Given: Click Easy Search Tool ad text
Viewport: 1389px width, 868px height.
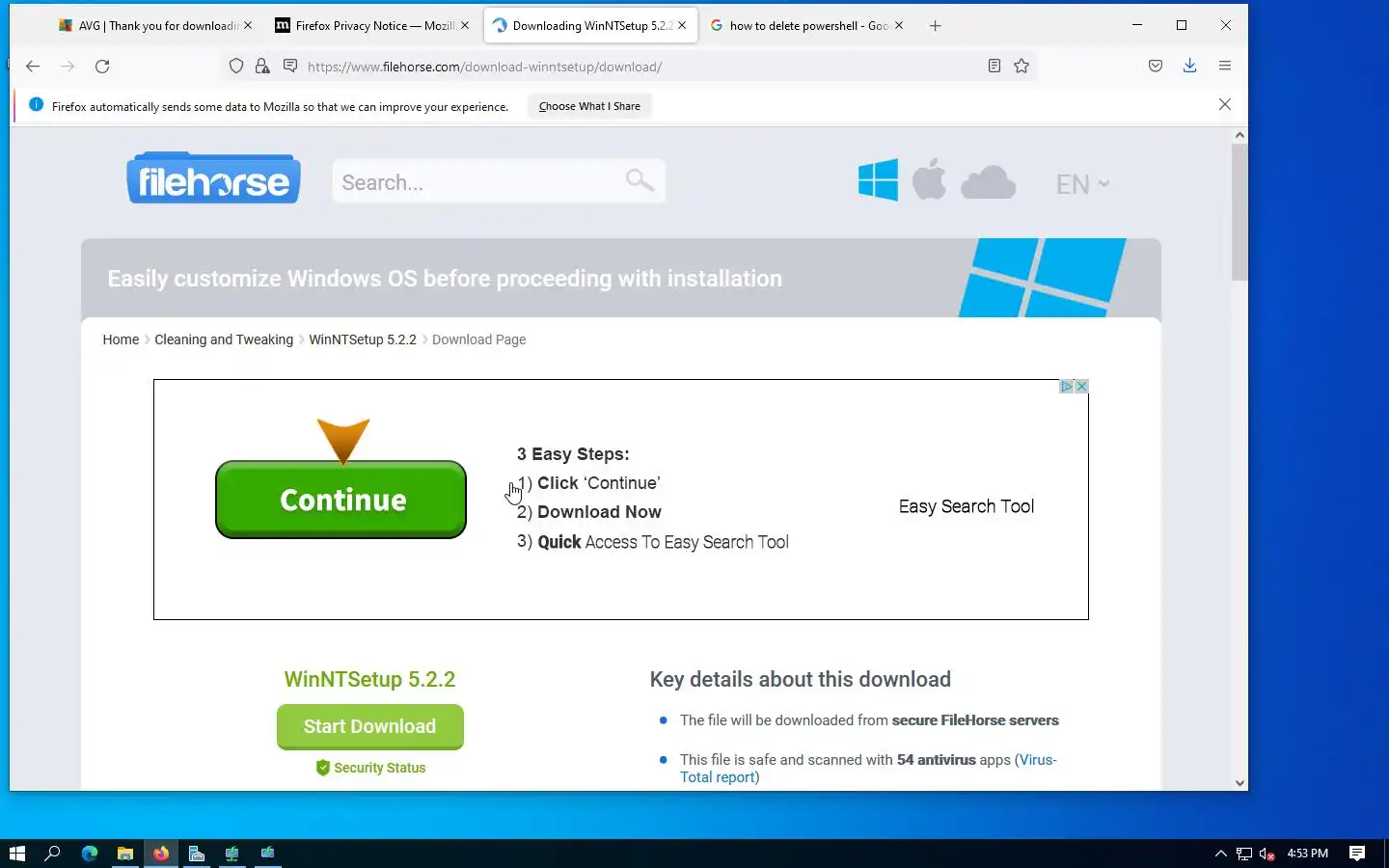Looking at the screenshot, I should (966, 506).
